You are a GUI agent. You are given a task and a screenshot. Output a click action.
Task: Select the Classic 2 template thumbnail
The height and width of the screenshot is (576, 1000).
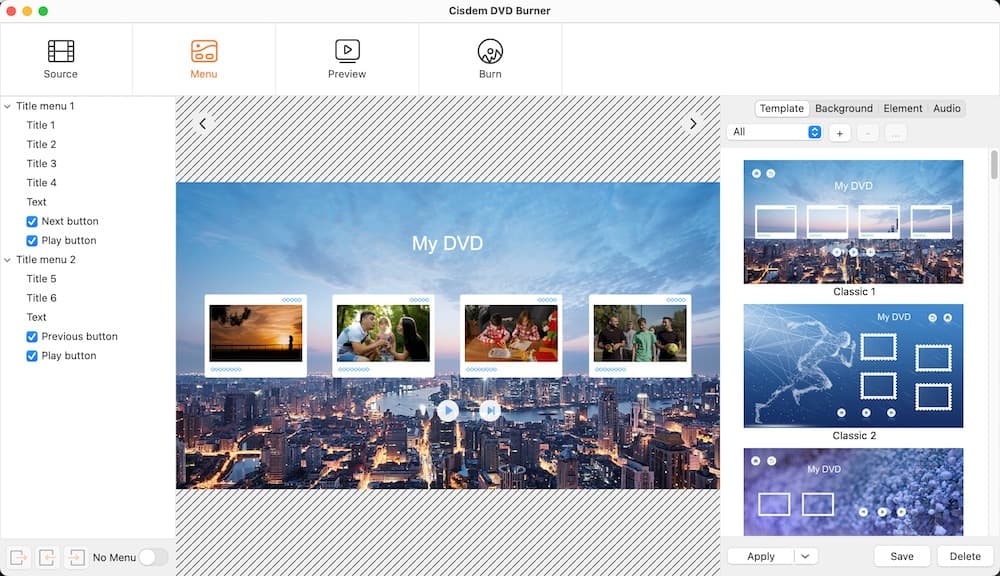coord(853,366)
